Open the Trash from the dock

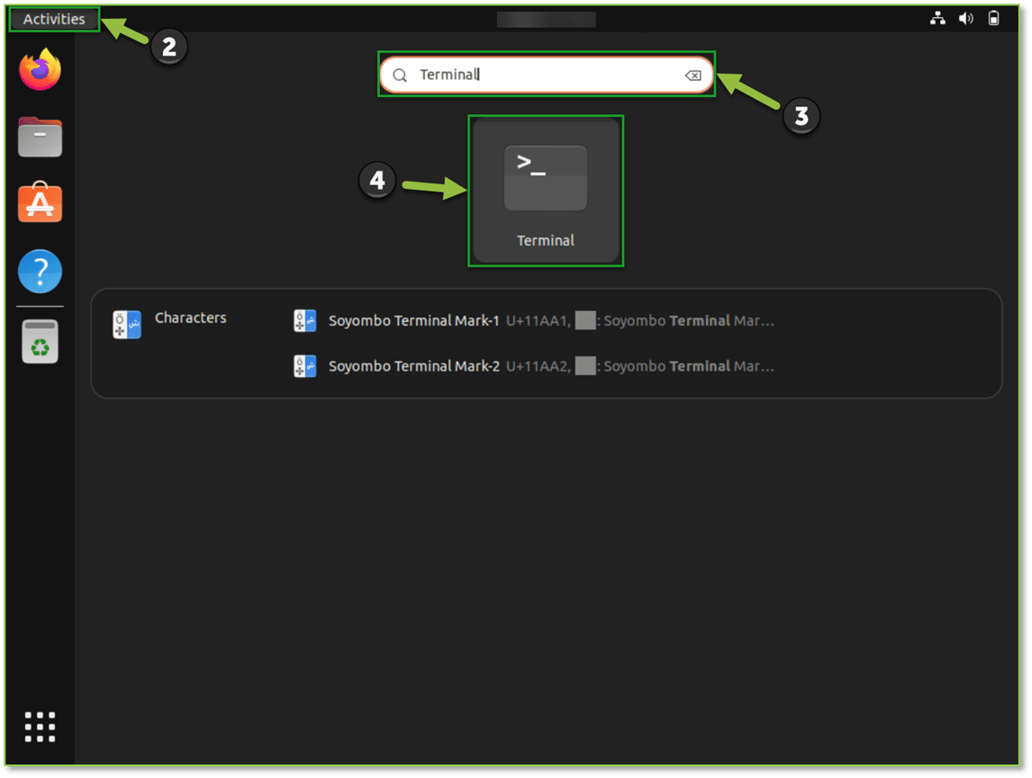coord(39,340)
